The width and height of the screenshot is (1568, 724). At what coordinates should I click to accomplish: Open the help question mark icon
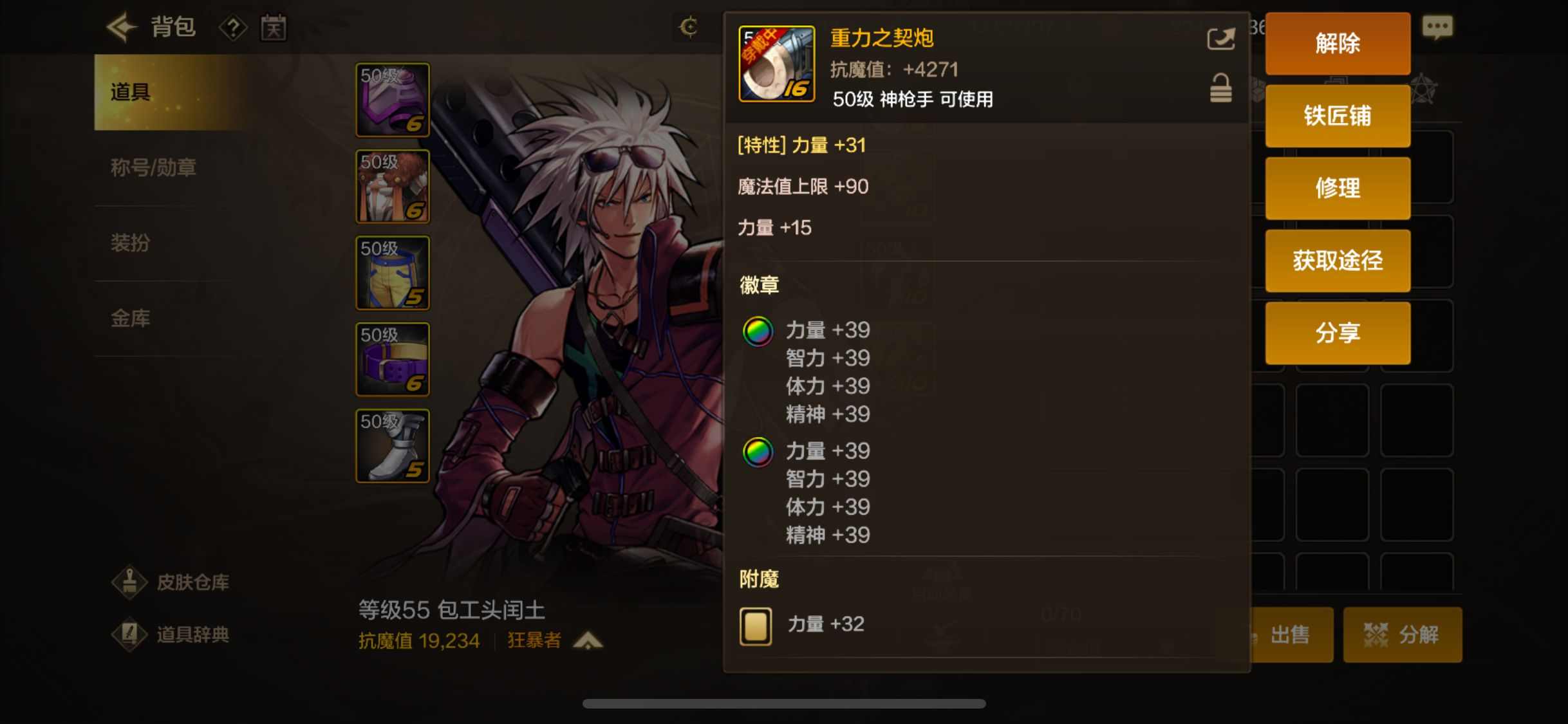tap(233, 28)
